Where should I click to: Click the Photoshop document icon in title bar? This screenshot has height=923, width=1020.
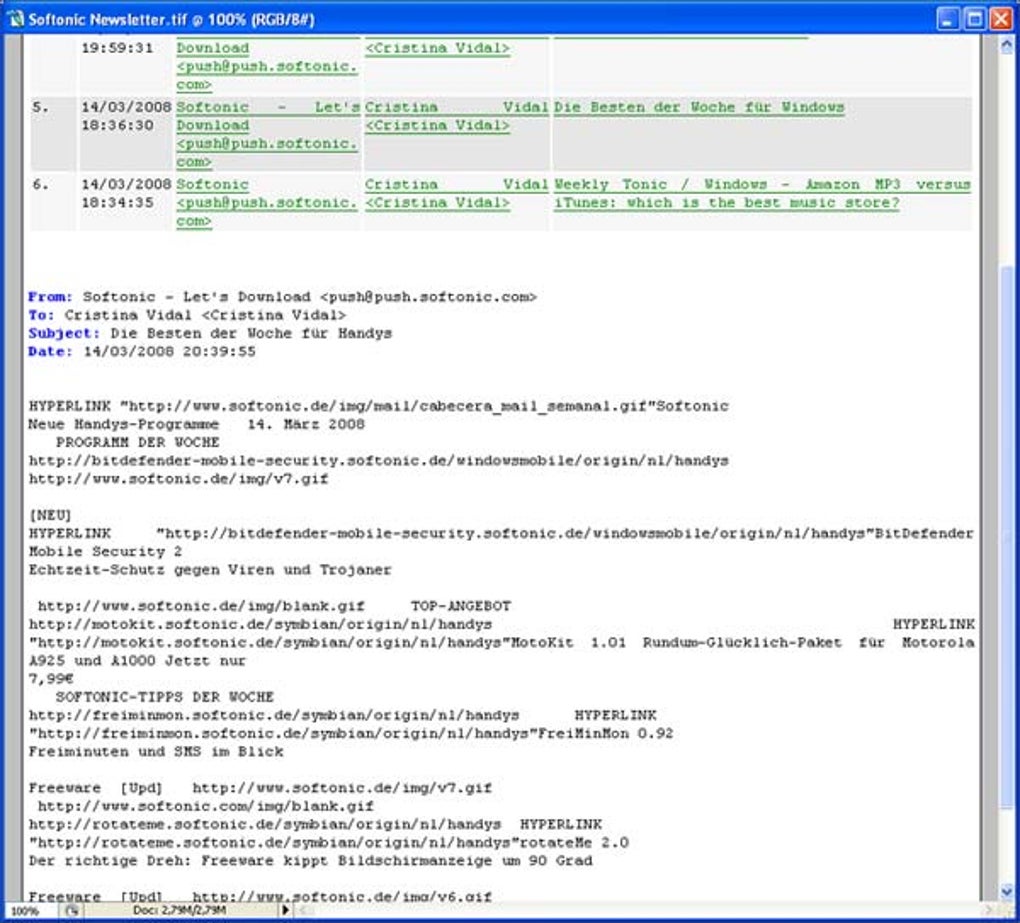pos(14,19)
